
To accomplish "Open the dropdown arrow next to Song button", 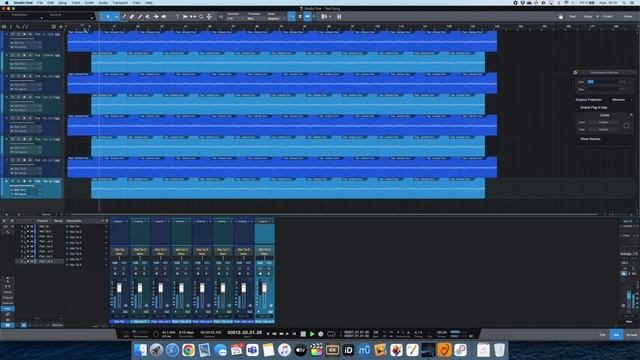I will 597,17.
